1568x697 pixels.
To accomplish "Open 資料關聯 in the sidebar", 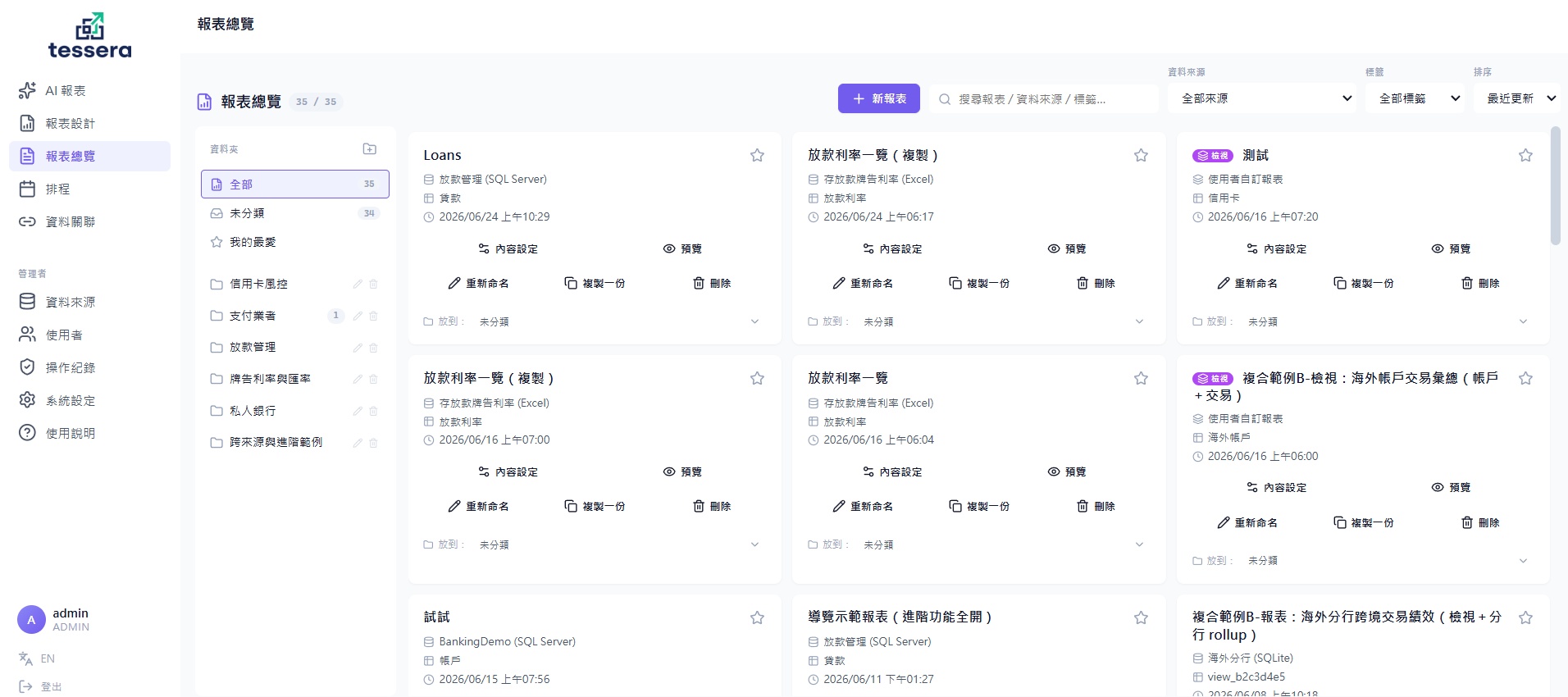I will [x=89, y=221].
